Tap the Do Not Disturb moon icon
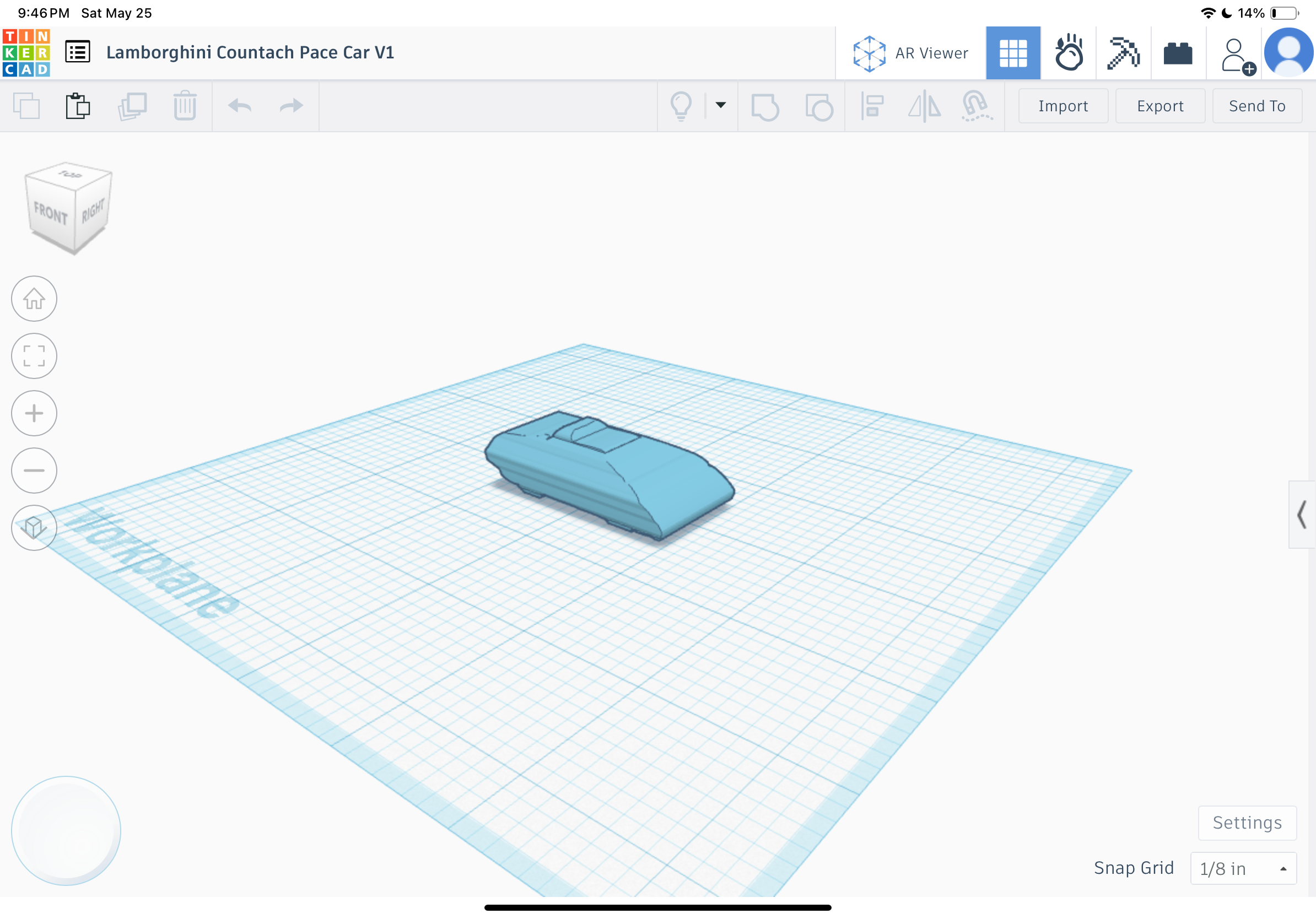The height and width of the screenshot is (919, 1316). pyautogui.click(x=1227, y=13)
